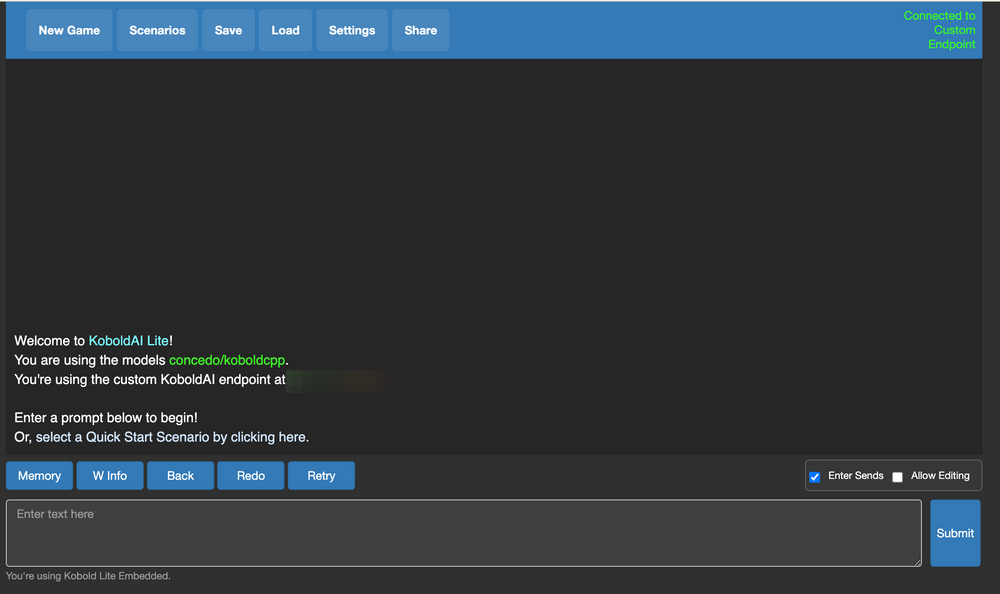The width and height of the screenshot is (1000, 594).
Task: Undo with the Back button
Action: click(180, 475)
